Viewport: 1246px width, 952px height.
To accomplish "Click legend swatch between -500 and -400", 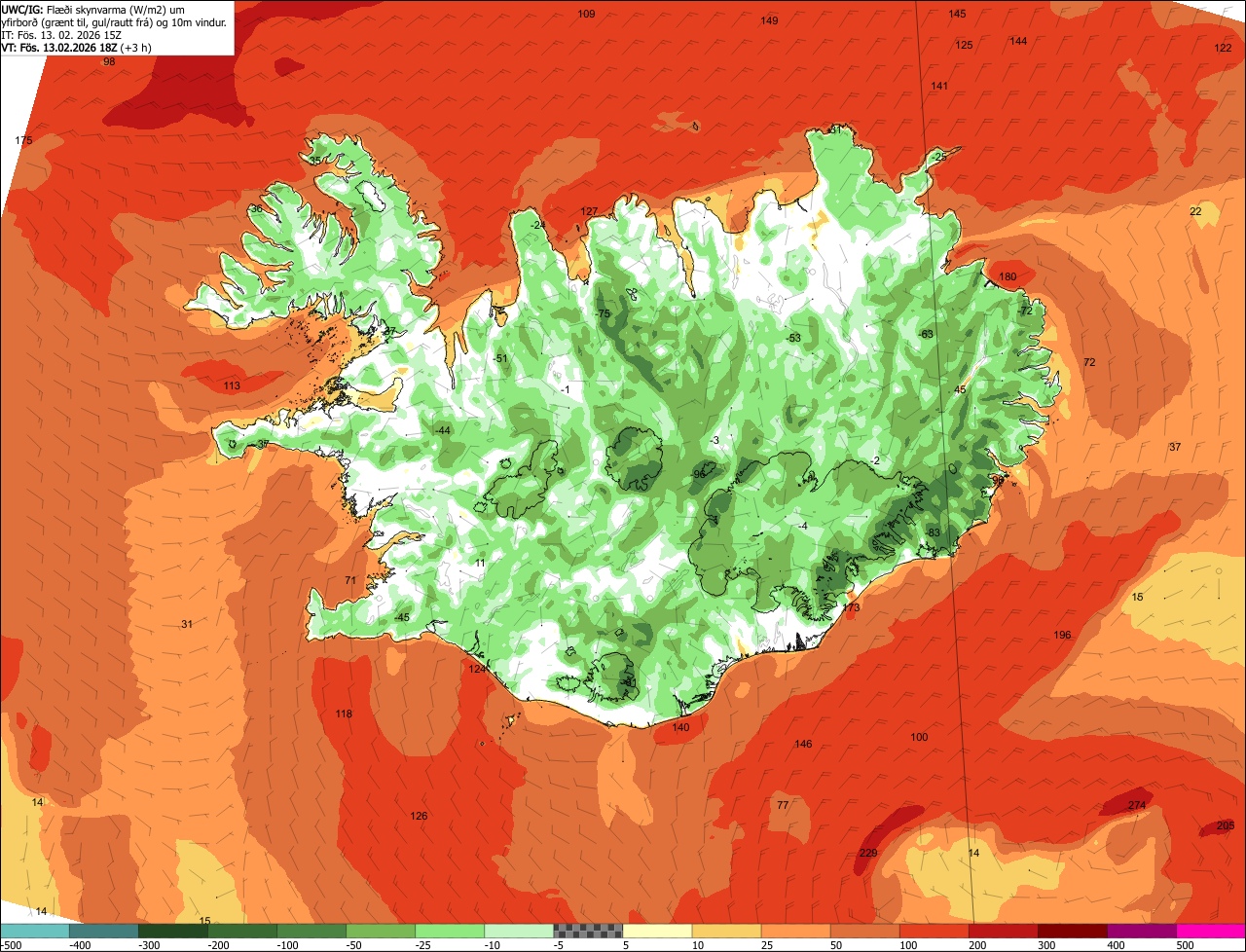I will (x=34, y=931).
